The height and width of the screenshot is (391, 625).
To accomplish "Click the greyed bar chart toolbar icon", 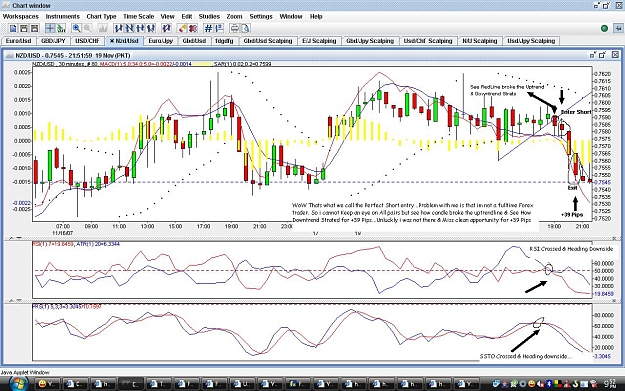I will click(x=103, y=28).
